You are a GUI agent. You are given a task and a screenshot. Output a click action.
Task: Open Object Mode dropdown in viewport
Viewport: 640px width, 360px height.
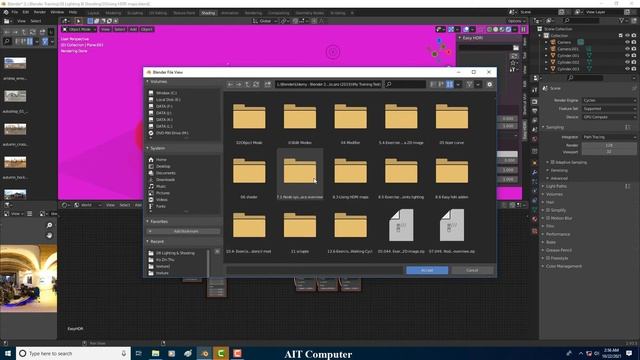click(80, 29)
